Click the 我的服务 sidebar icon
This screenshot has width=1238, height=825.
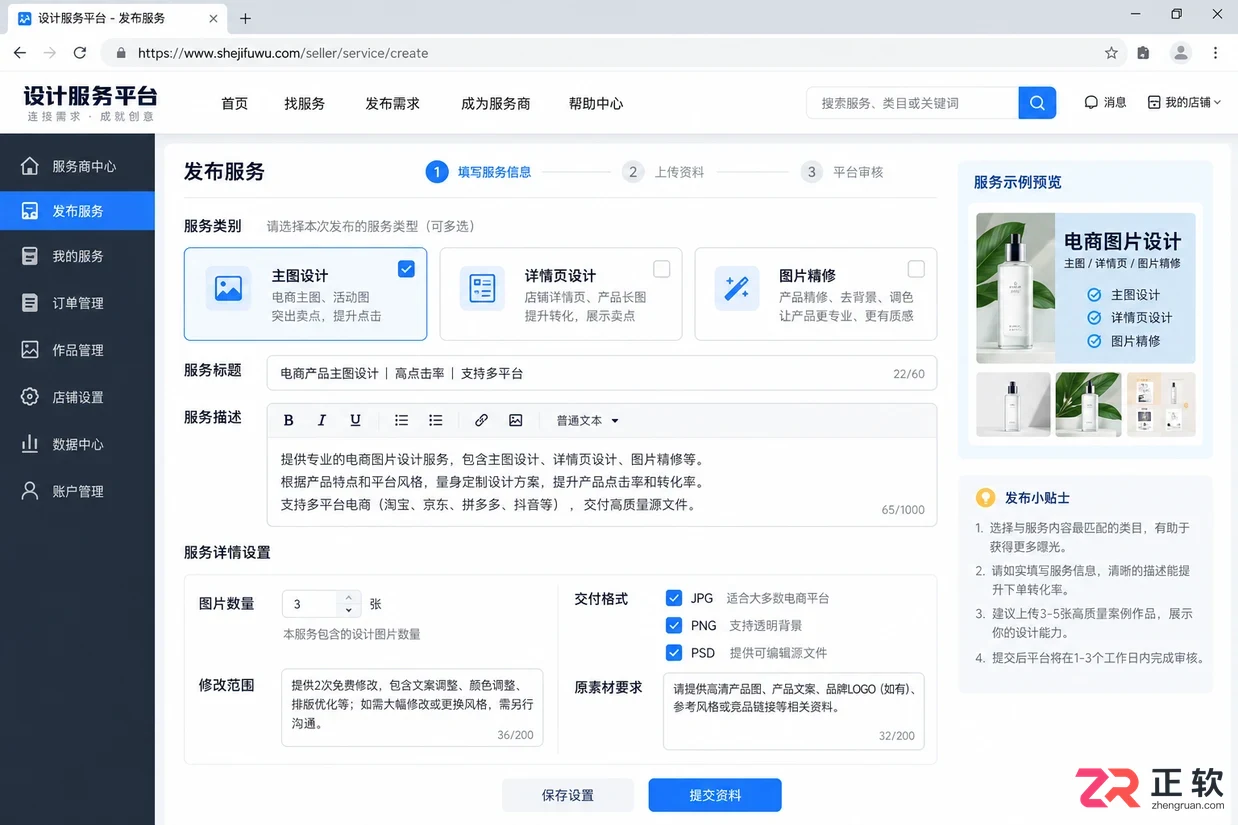coord(30,256)
